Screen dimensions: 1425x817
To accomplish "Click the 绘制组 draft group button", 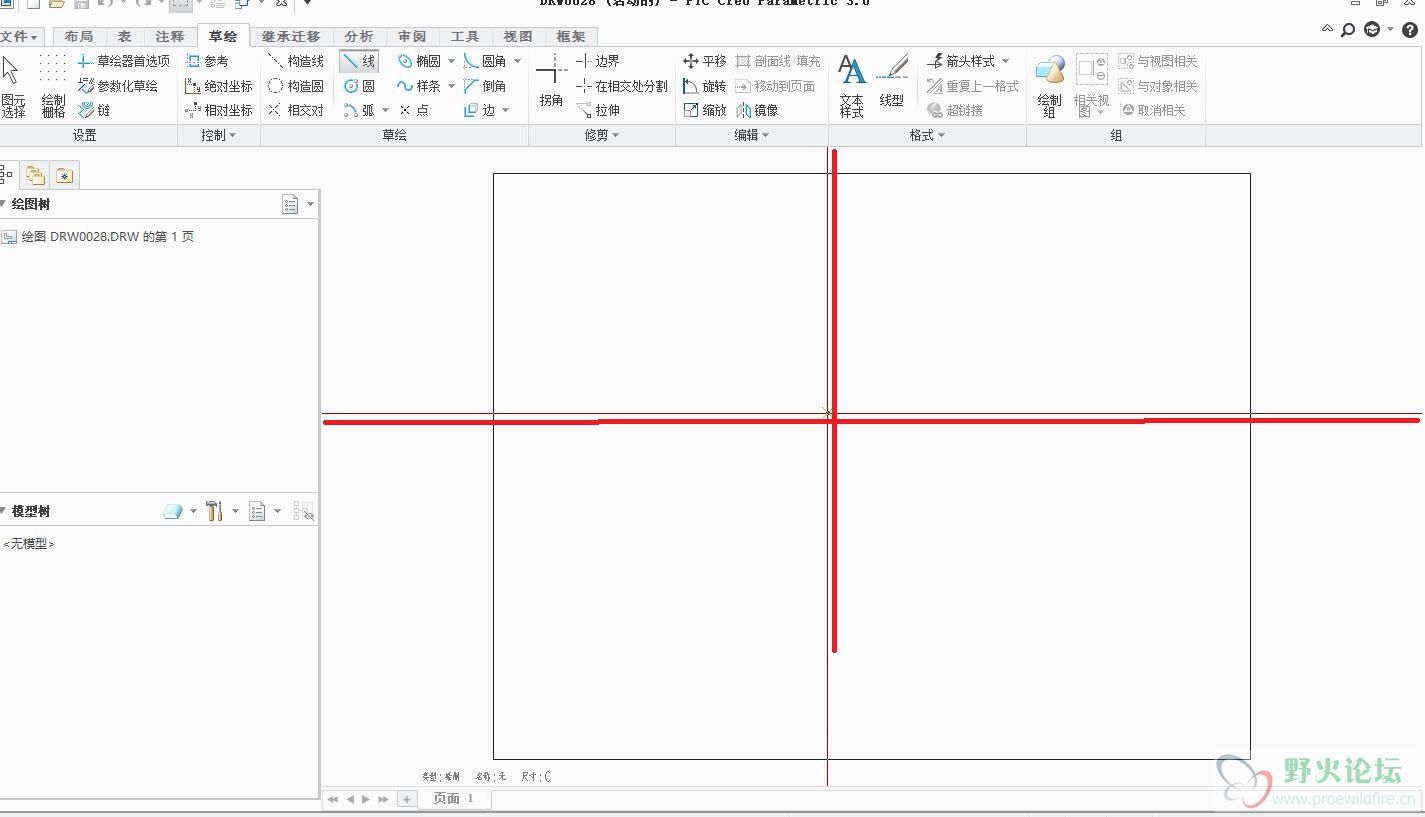I will pyautogui.click(x=1049, y=86).
